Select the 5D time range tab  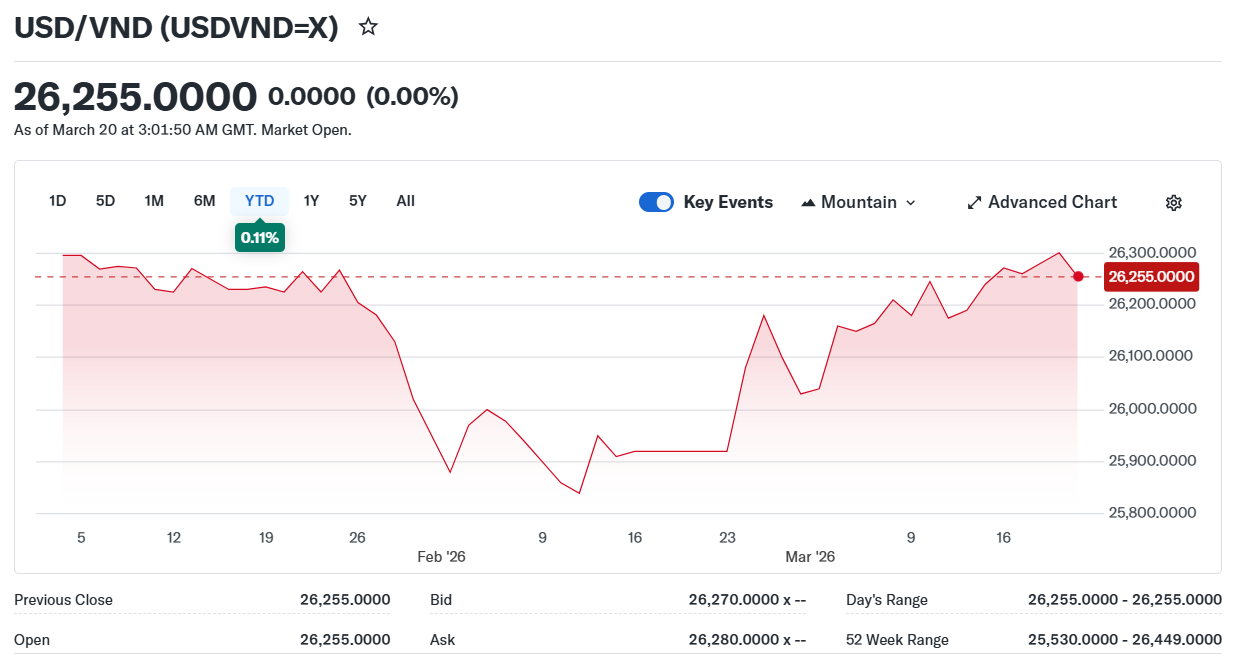point(105,201)
